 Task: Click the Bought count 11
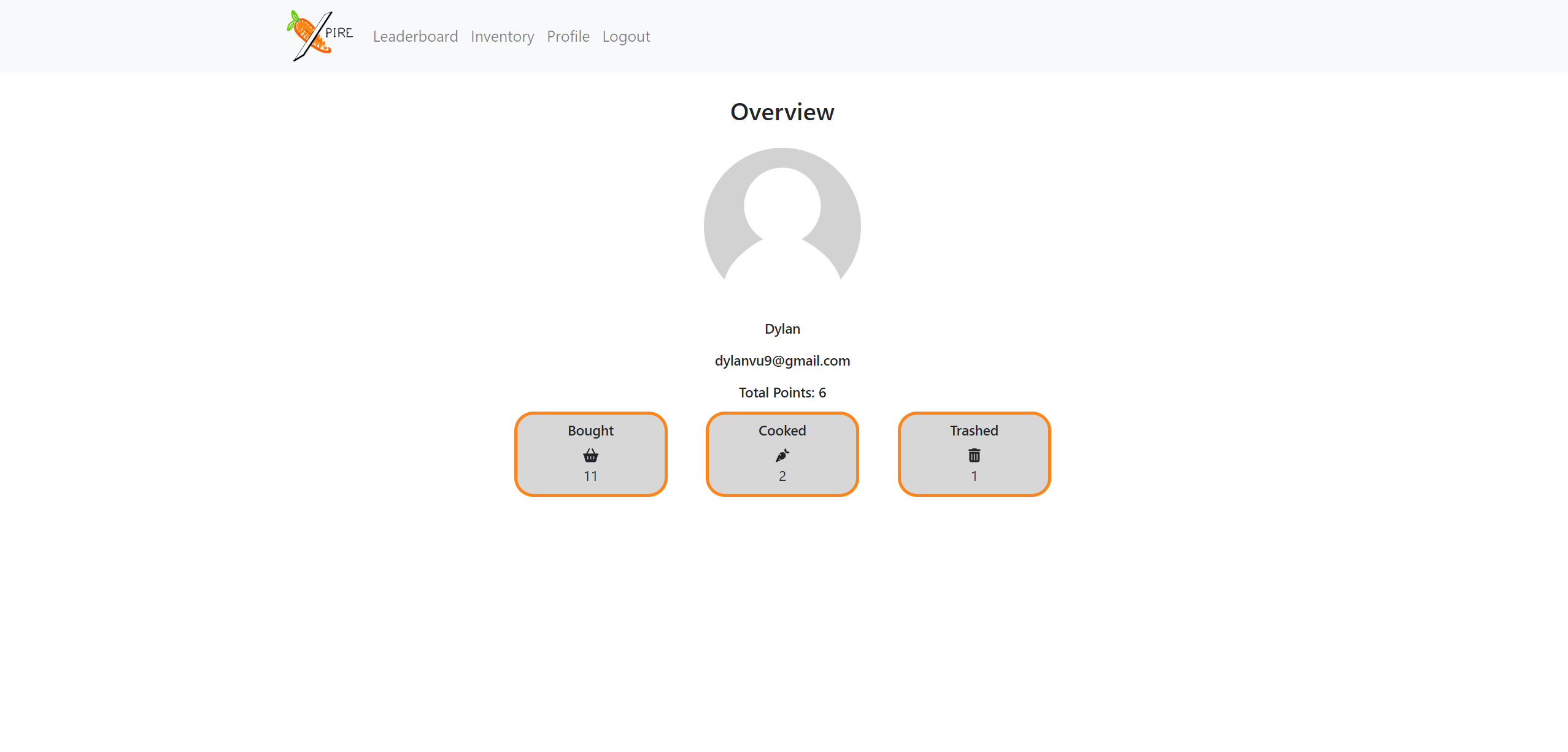590,476
